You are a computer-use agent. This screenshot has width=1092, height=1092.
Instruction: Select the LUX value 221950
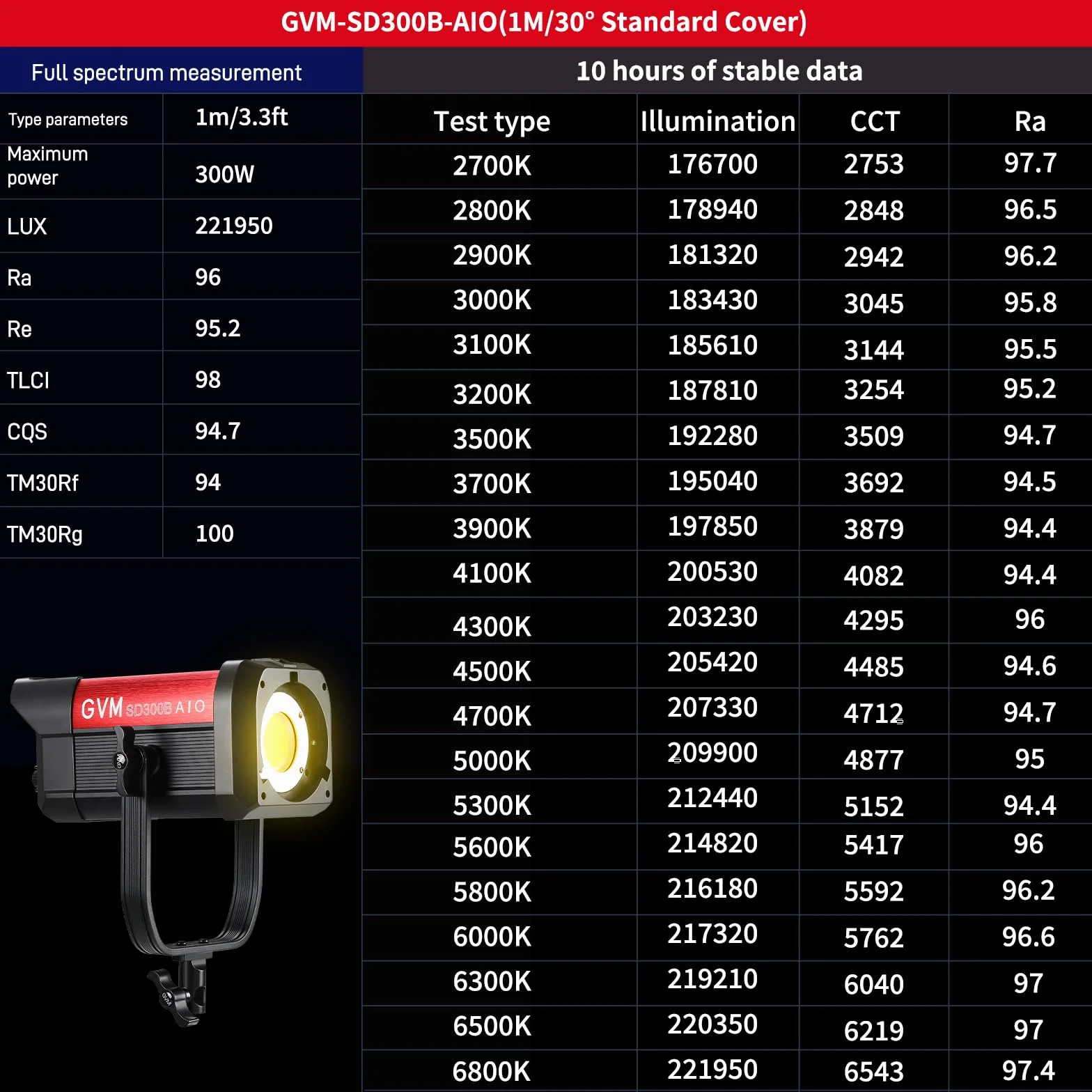[x=234, y=226]
